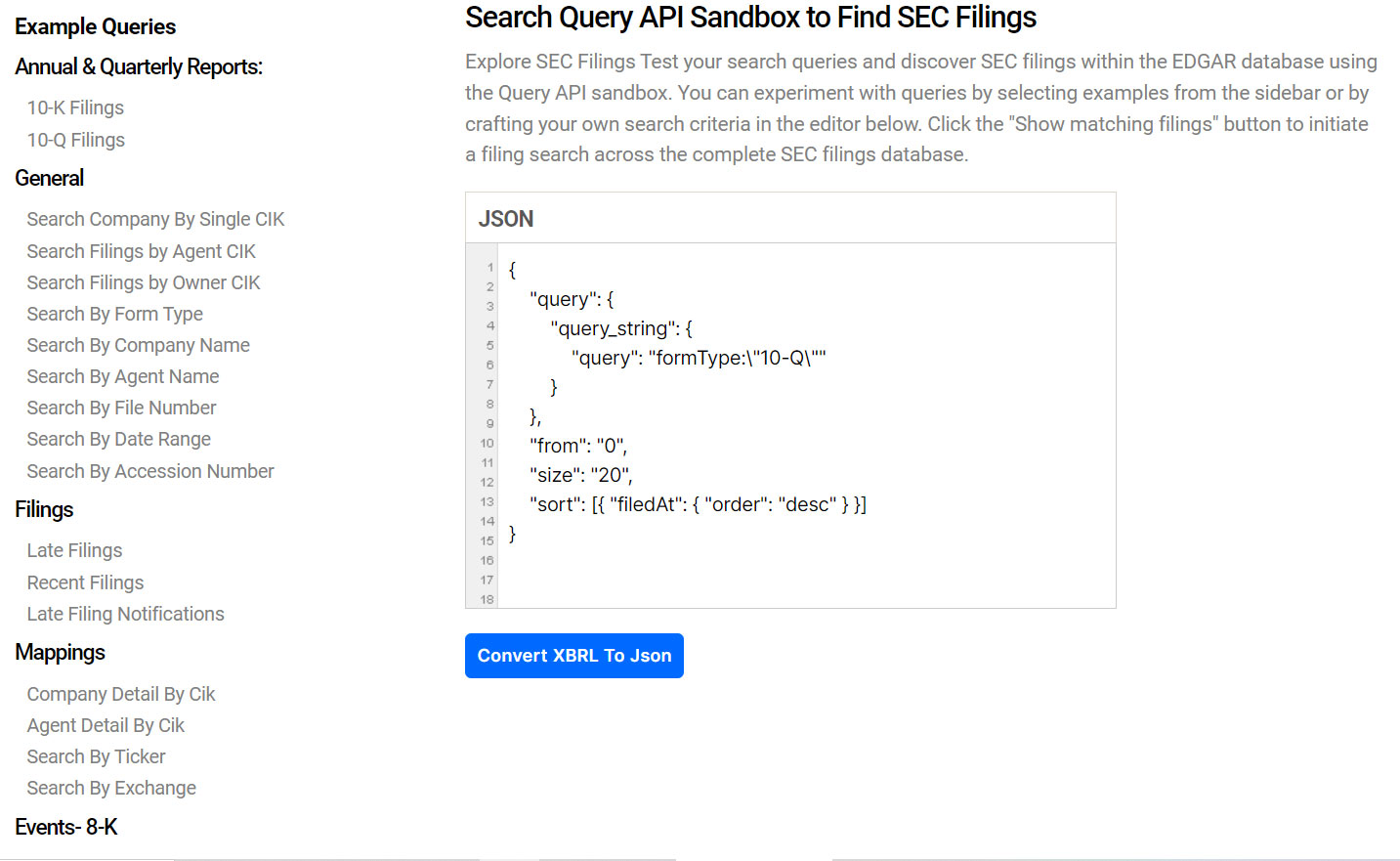Open the Late Filings example
This screenshot has width=1400, height=861.
click(74, 550)
